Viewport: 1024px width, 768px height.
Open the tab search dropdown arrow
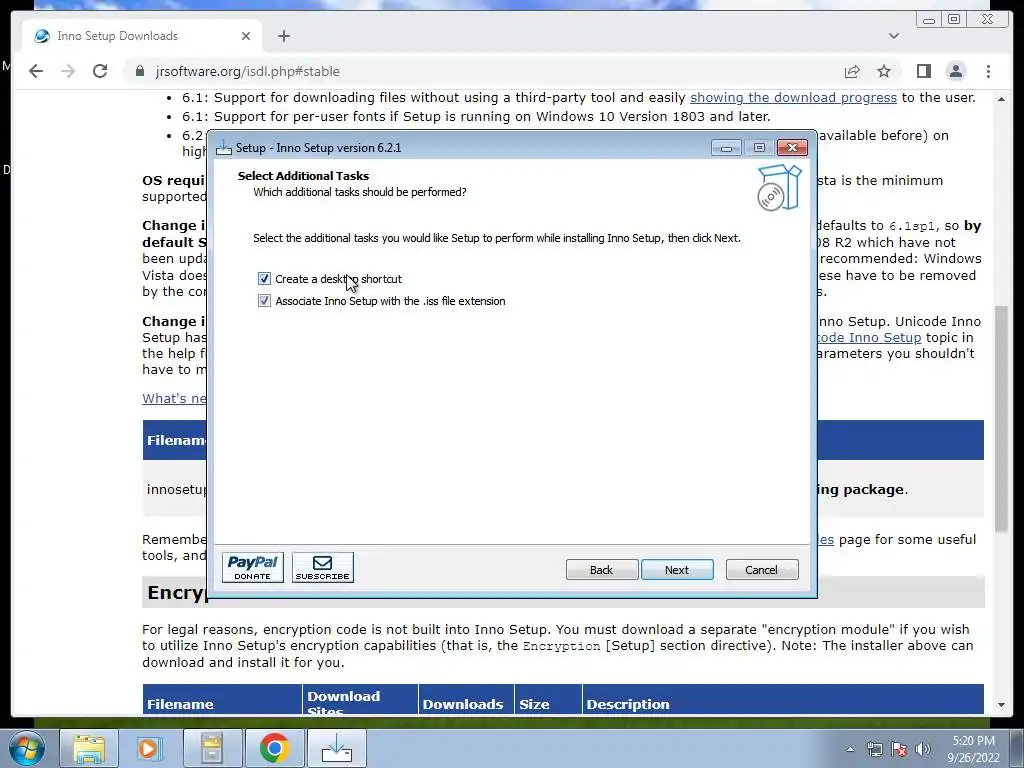click(893, 36)
